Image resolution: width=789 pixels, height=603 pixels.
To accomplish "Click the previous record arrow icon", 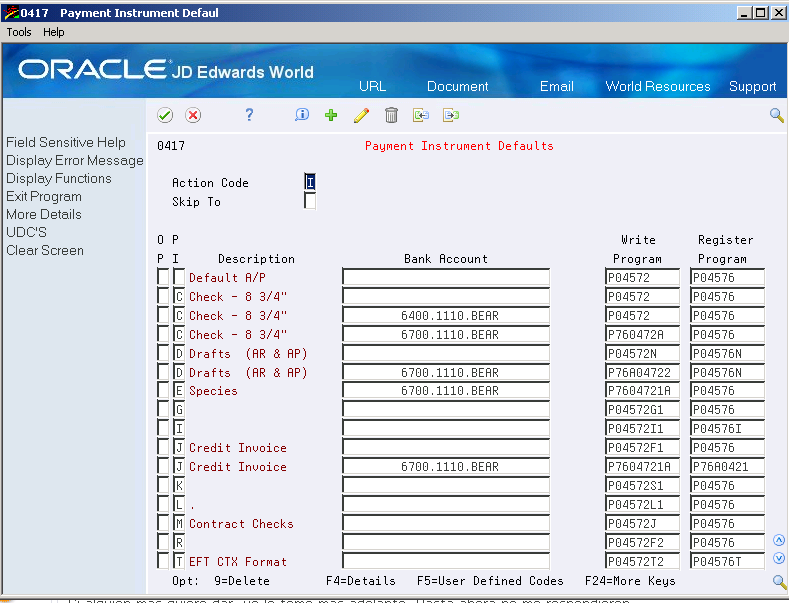I will pyautogui.click(x=421, y=115).
